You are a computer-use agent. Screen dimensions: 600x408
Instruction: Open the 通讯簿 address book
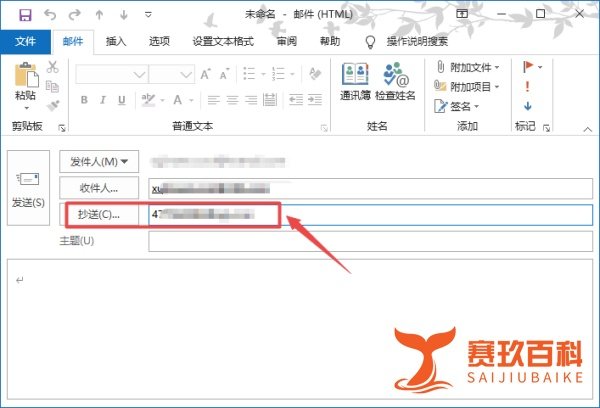coord(355,82)
